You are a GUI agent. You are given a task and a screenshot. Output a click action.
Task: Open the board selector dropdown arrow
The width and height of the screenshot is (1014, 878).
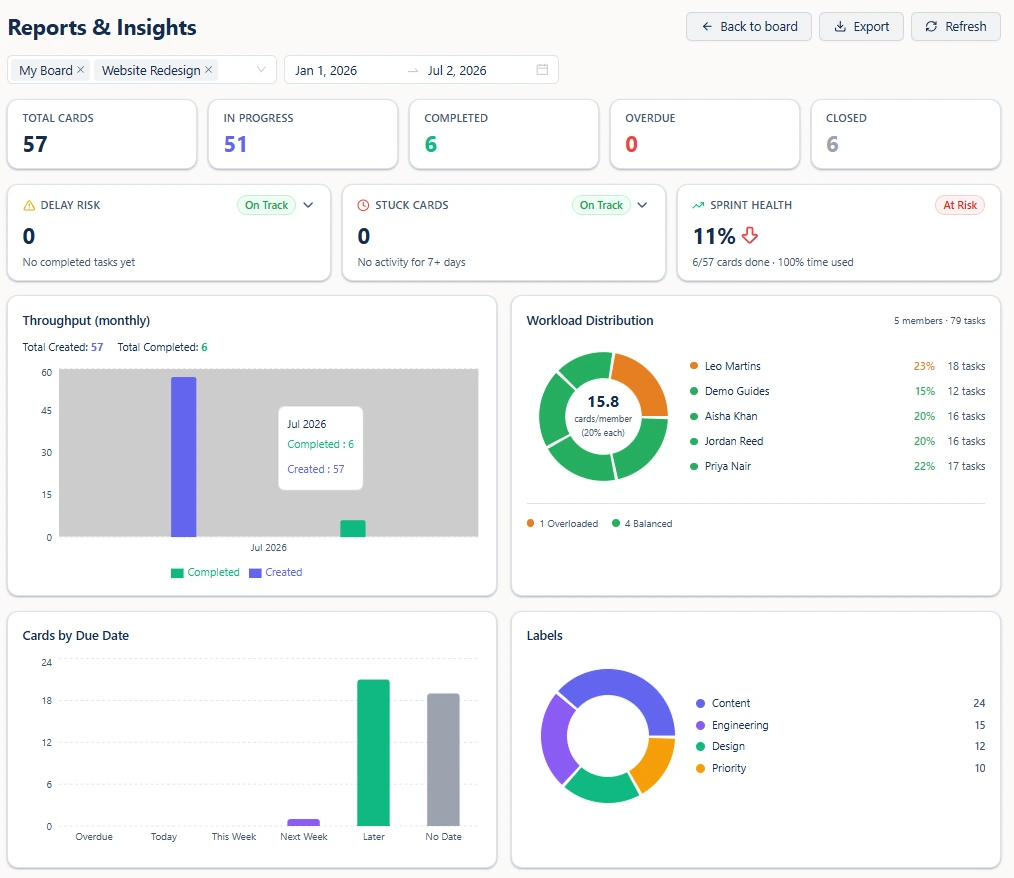pos(261,70)
